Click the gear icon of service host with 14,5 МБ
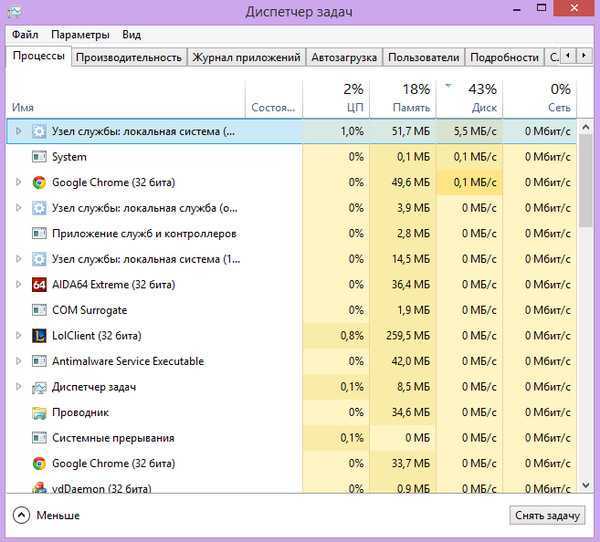 click(39, 259)
